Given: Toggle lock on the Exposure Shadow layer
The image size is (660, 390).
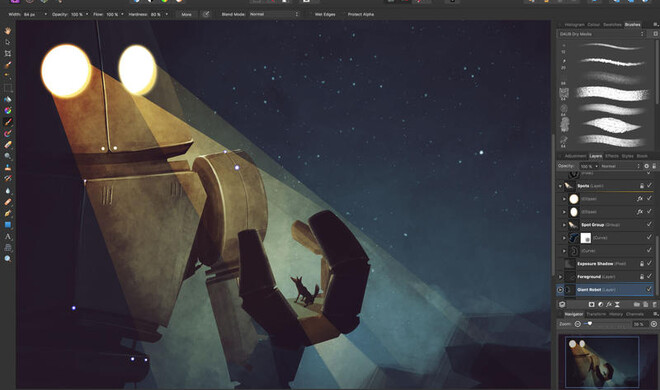Looking at the screenshot, I should [641, 263].
